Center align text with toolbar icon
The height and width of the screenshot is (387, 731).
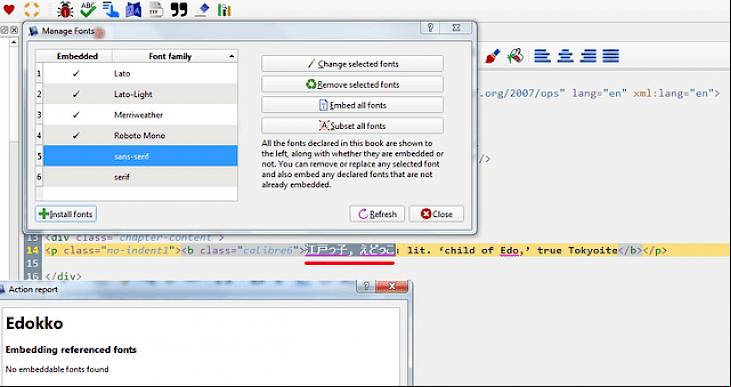point(565,56)
